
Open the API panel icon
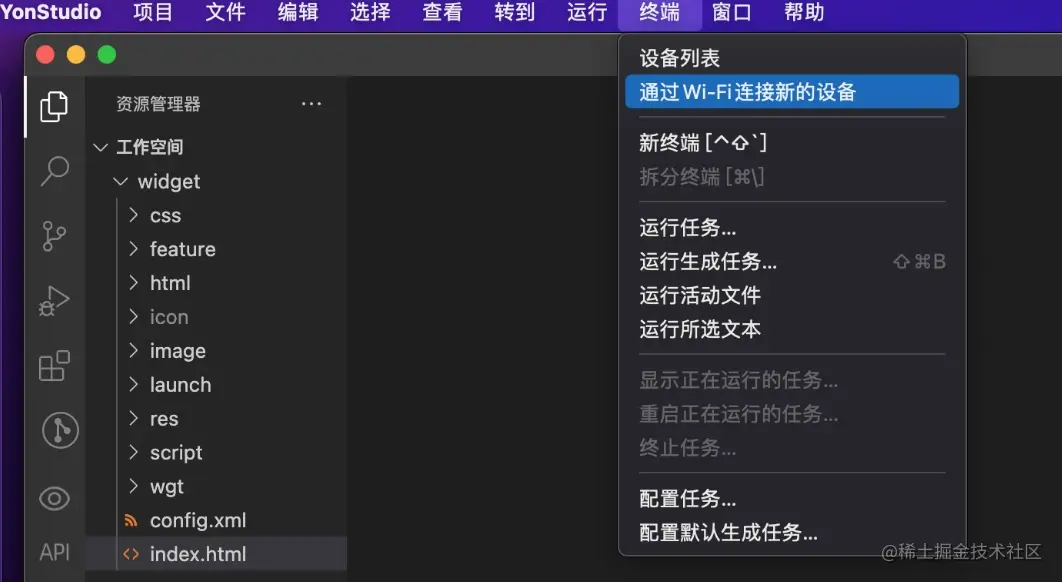coord(54,552)
